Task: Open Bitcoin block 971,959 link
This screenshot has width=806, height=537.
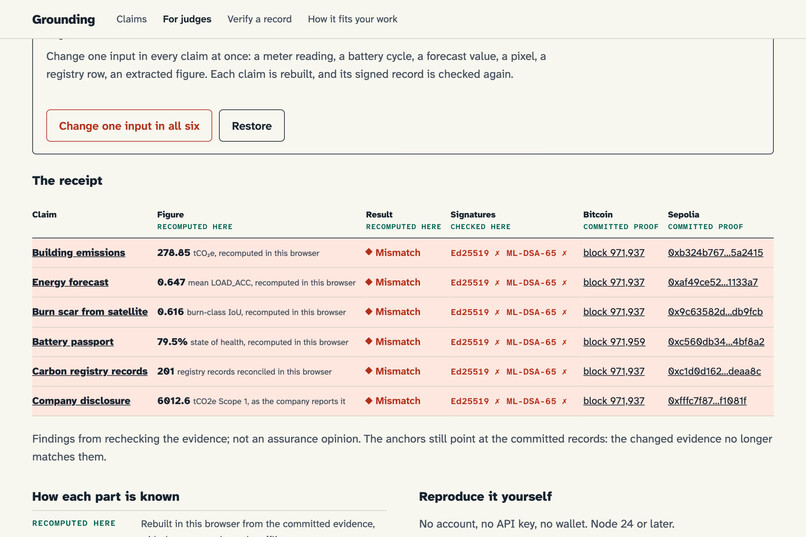Action: (x=614, y=341)
